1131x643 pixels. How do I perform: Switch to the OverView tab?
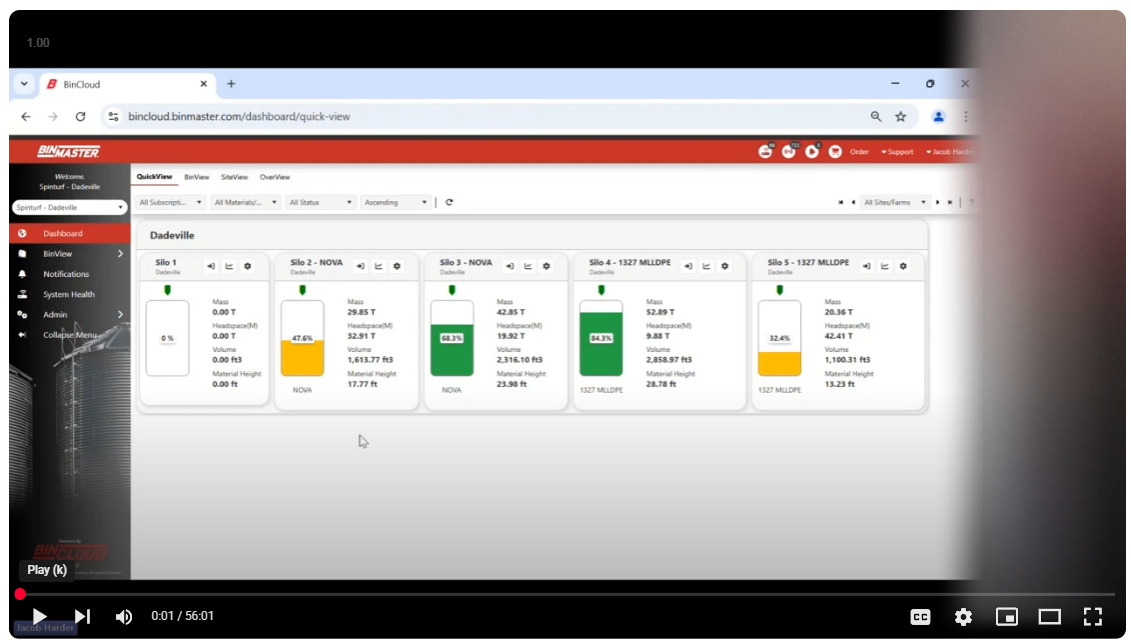tap(275, 178)
